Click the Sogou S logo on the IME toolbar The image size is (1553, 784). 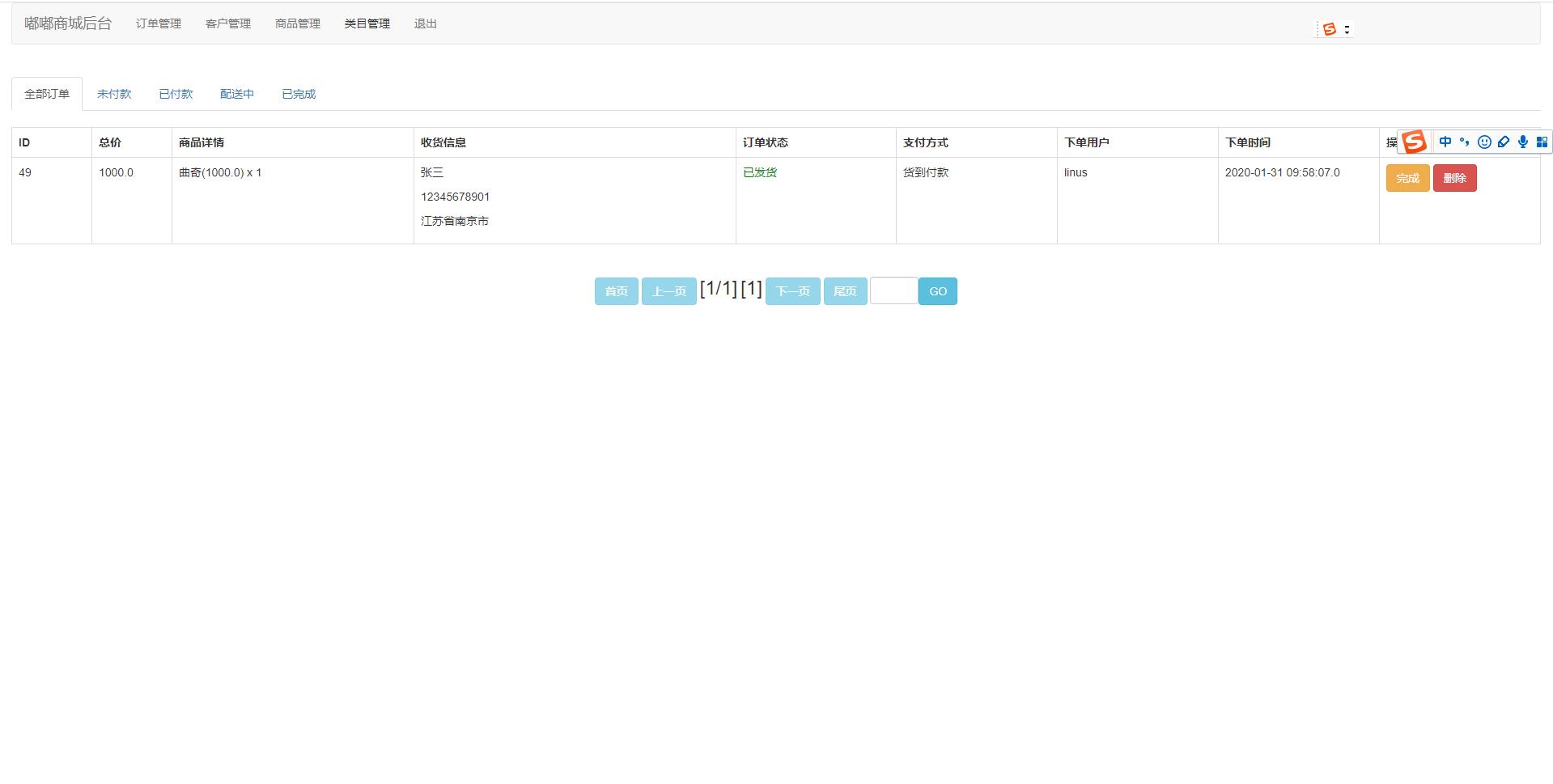click(1414, 142)
